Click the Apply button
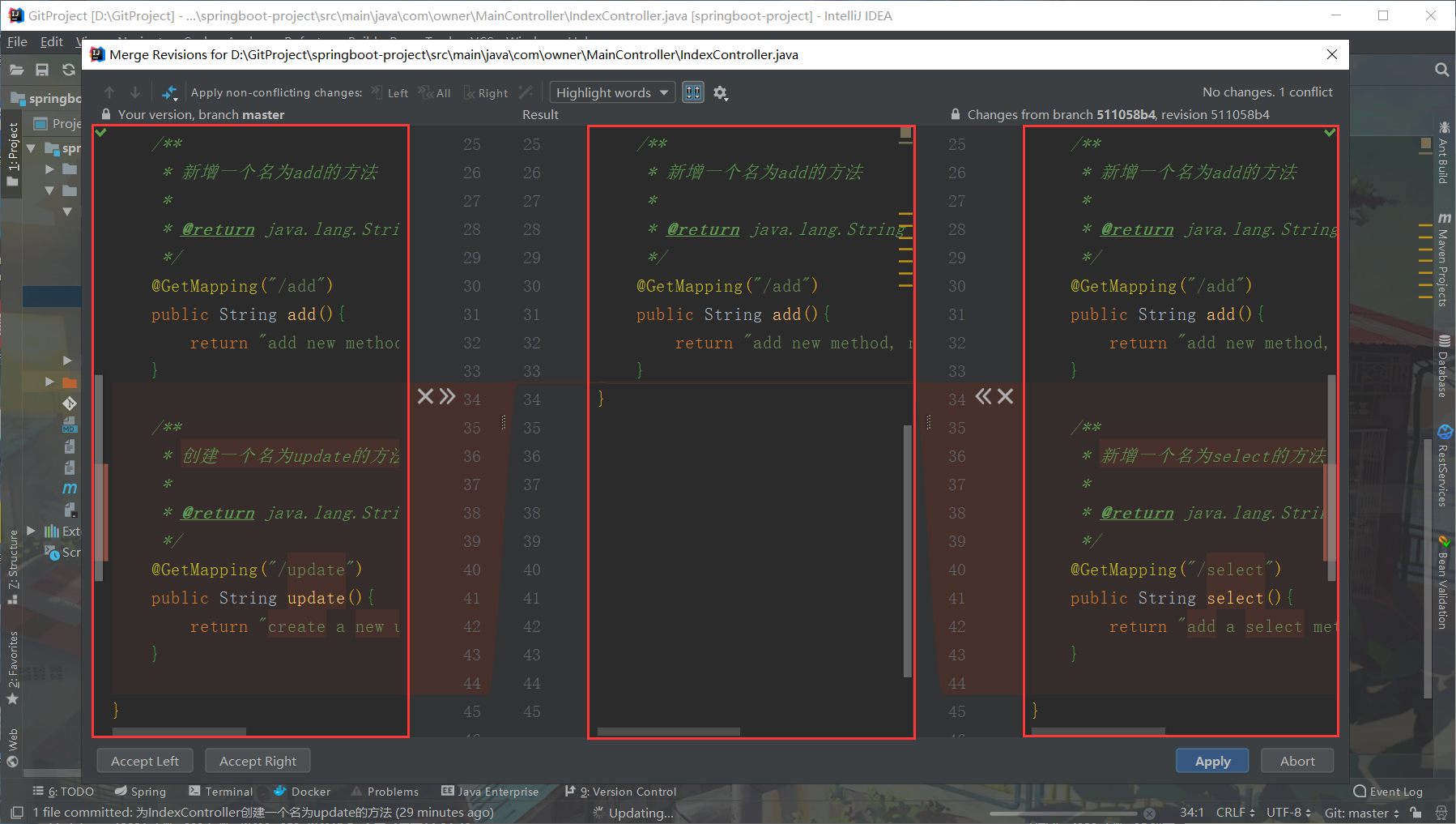Viewport: 1456px width, 824px height. coord(1211,760)
